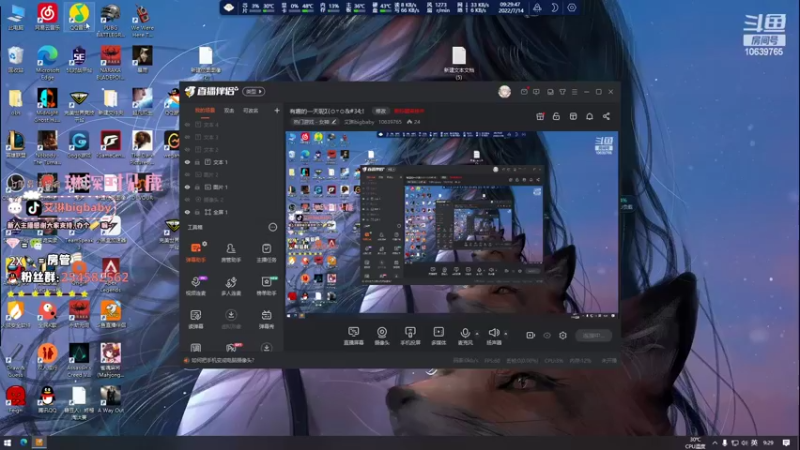This screenshot has height=450, width=800.
Task: Open the settings gear in the bottom bar
Action: point(563,335)
